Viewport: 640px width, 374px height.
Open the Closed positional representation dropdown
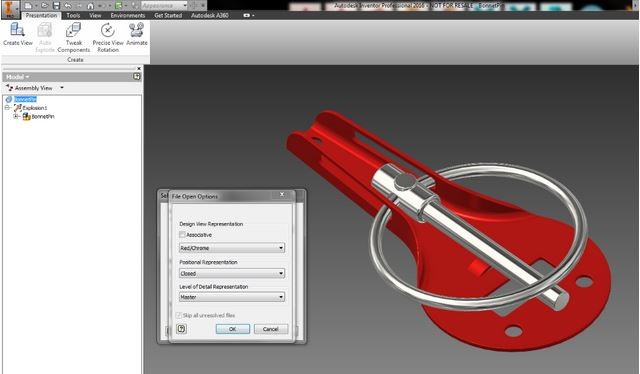coord(232,273)
